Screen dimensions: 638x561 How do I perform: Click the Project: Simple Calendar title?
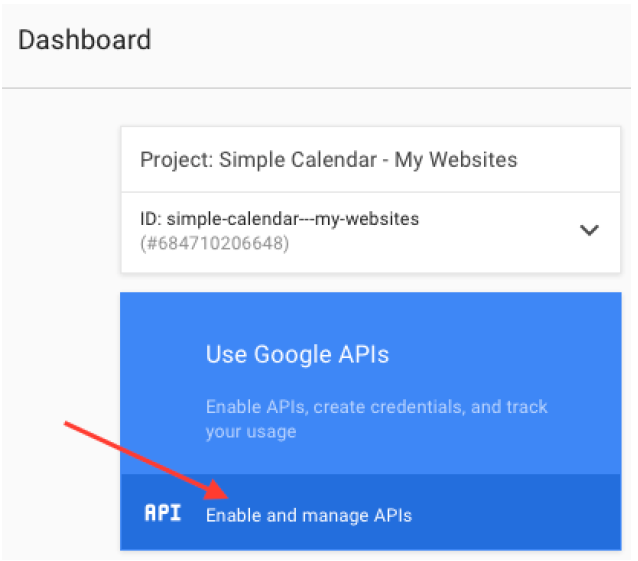click(x=329, y=159)
